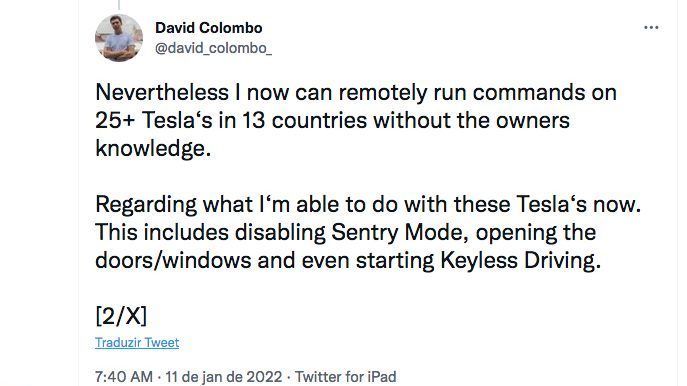Click 'Sentry Mode' in the tweet text
This screenshot has height=386, width=687.
[397, 233]
